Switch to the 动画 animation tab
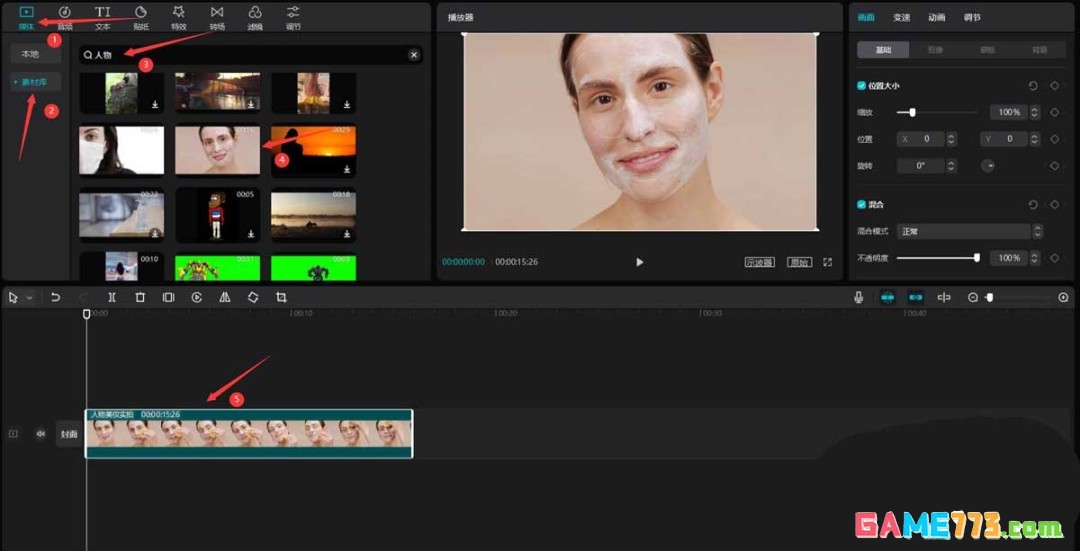This screenshot has height=551, width=1080. coord(937,17)
